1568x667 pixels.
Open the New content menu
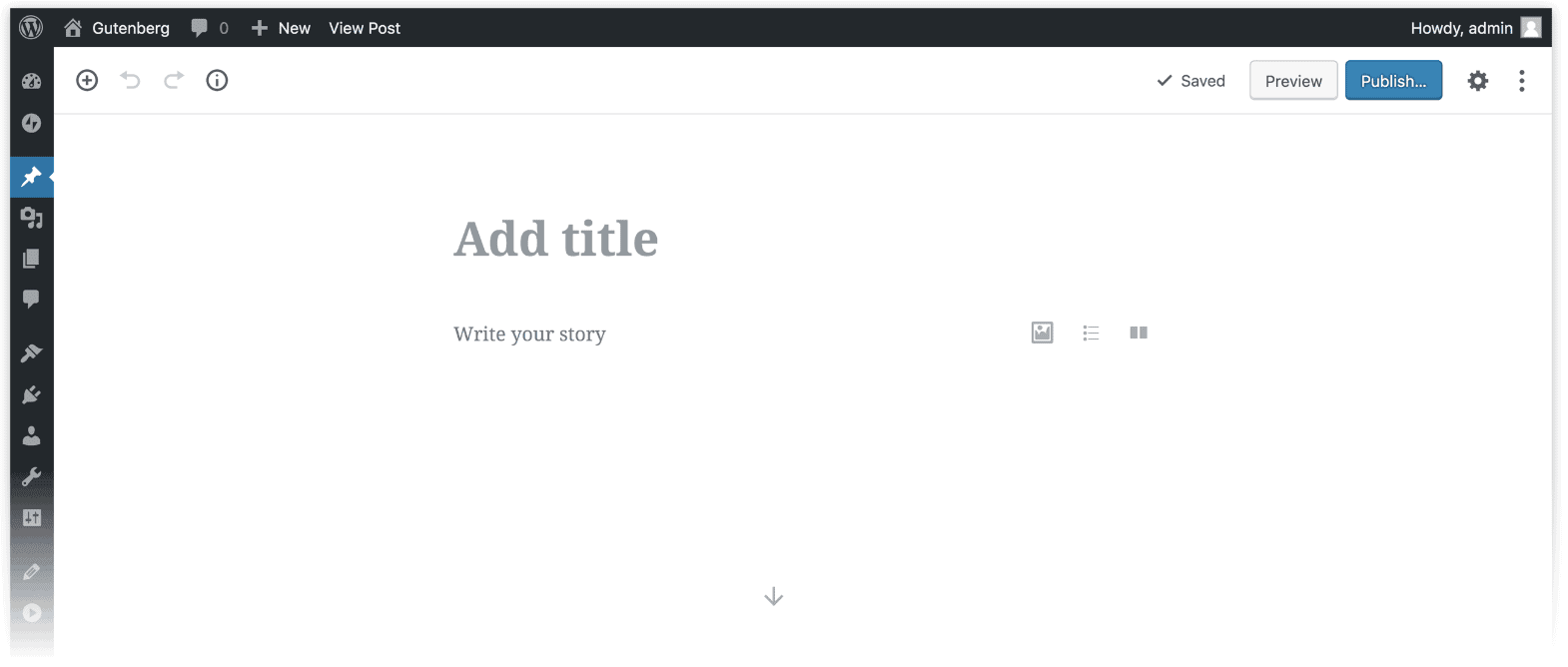pyautogui.click(x=281, y=28)
